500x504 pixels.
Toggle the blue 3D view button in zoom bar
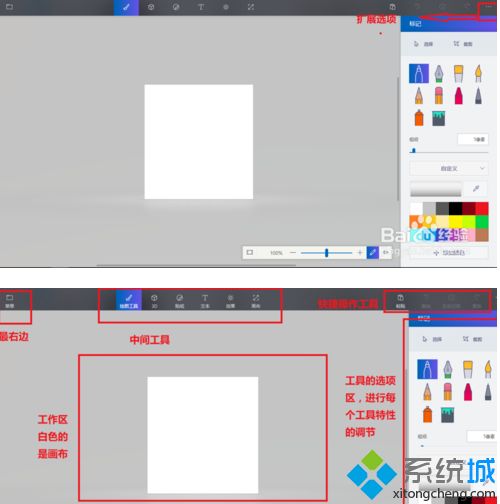pyautogui.click(x=372, y=253)
